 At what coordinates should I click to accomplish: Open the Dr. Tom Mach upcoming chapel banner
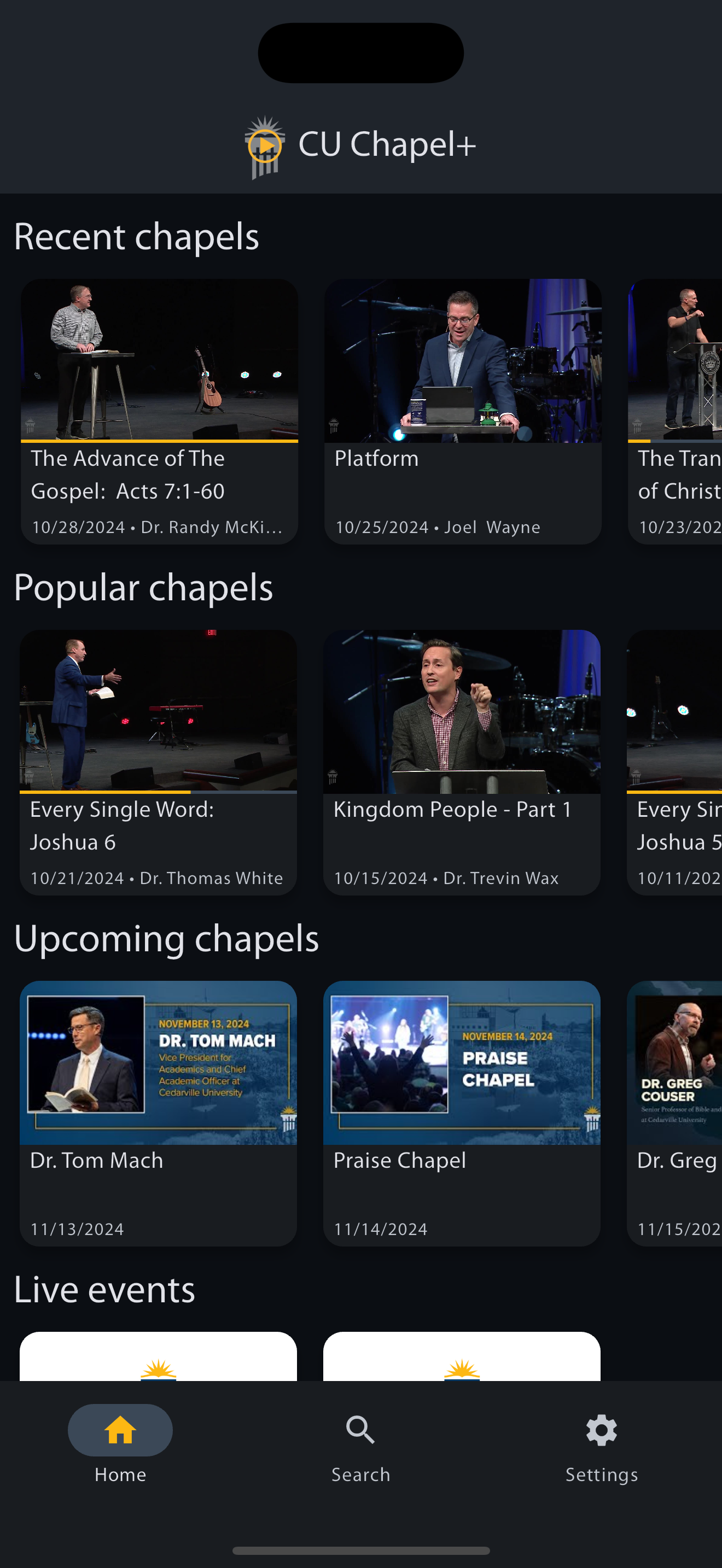click(x=158, y=1063)
